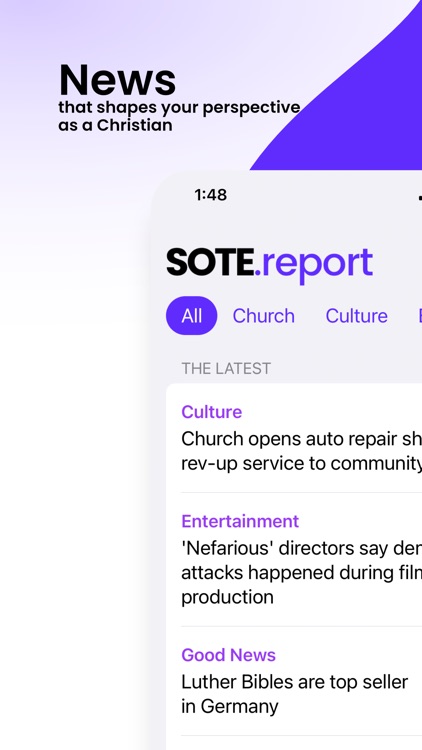This screenshot has width=422, height=750.
Task: Click the black 'SOTE' wordmark text
Action: [210, 262]
